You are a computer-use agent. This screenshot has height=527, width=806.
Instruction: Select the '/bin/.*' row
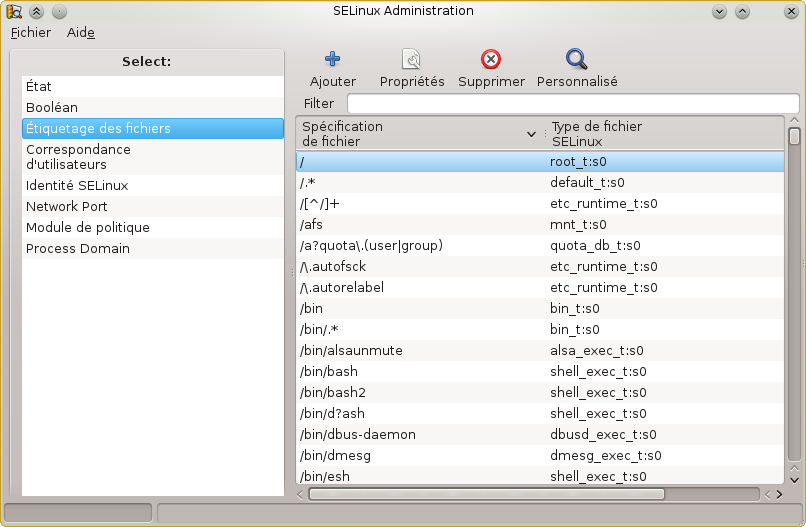(540, 330)
